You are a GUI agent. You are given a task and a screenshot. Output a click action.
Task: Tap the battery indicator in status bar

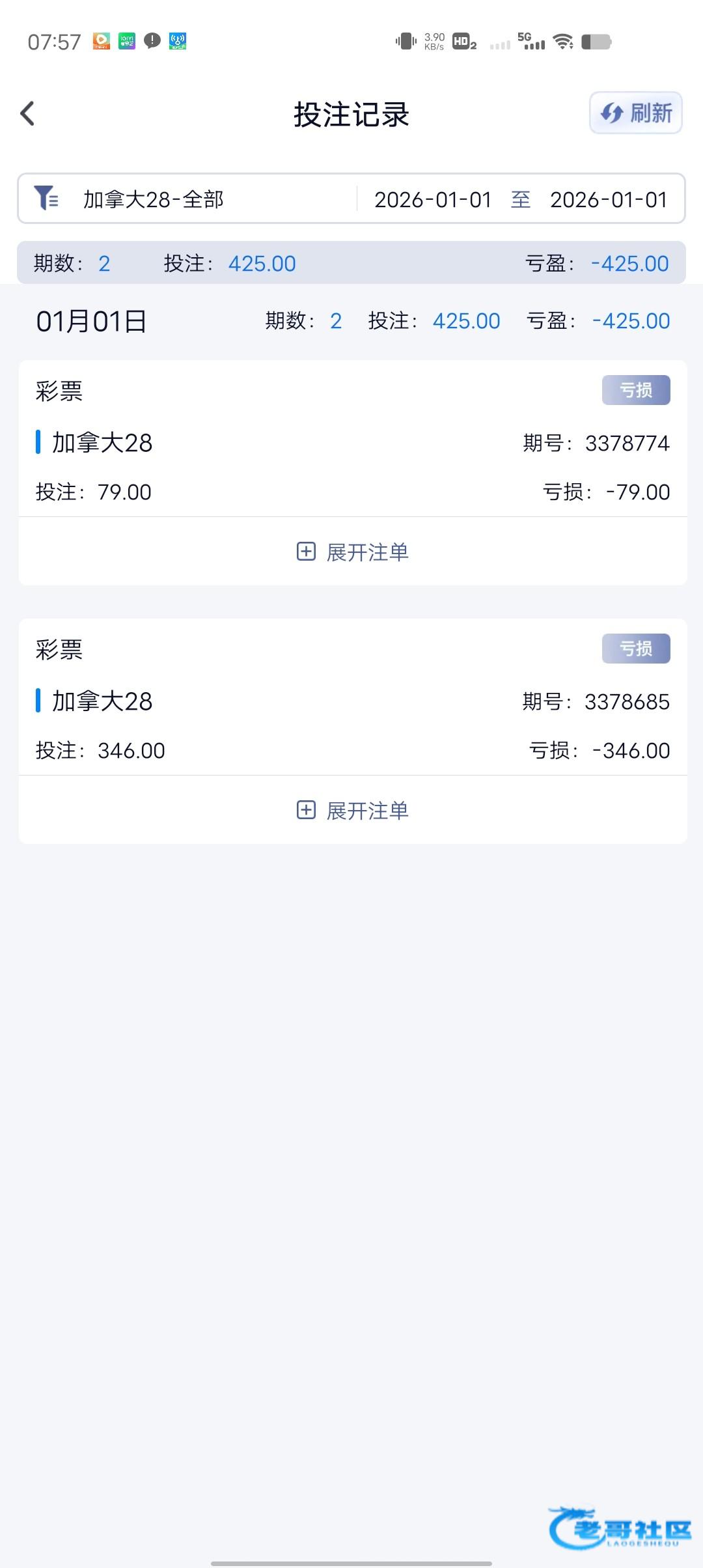click(596, 42)
